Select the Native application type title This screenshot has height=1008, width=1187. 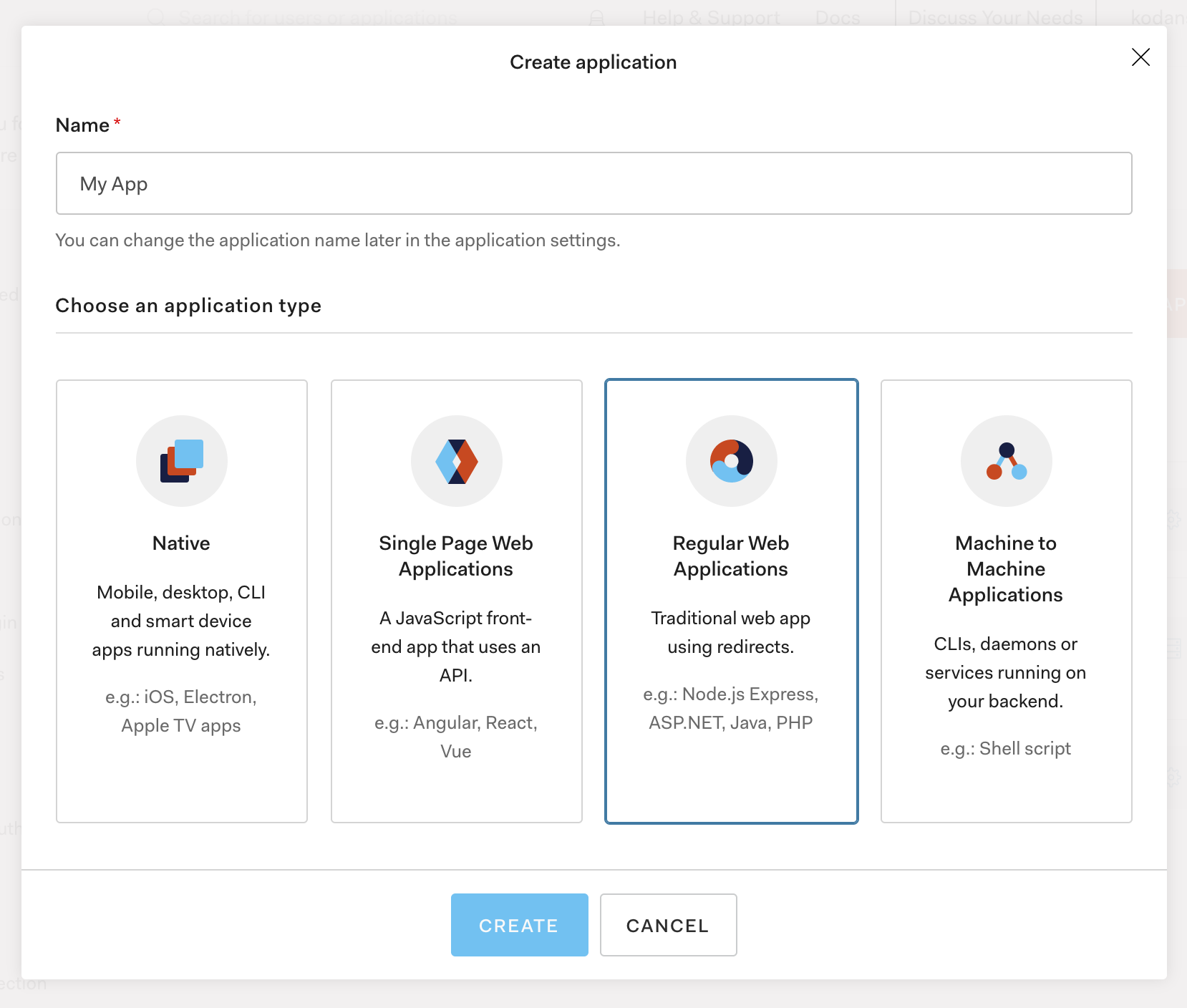(181, 543)
